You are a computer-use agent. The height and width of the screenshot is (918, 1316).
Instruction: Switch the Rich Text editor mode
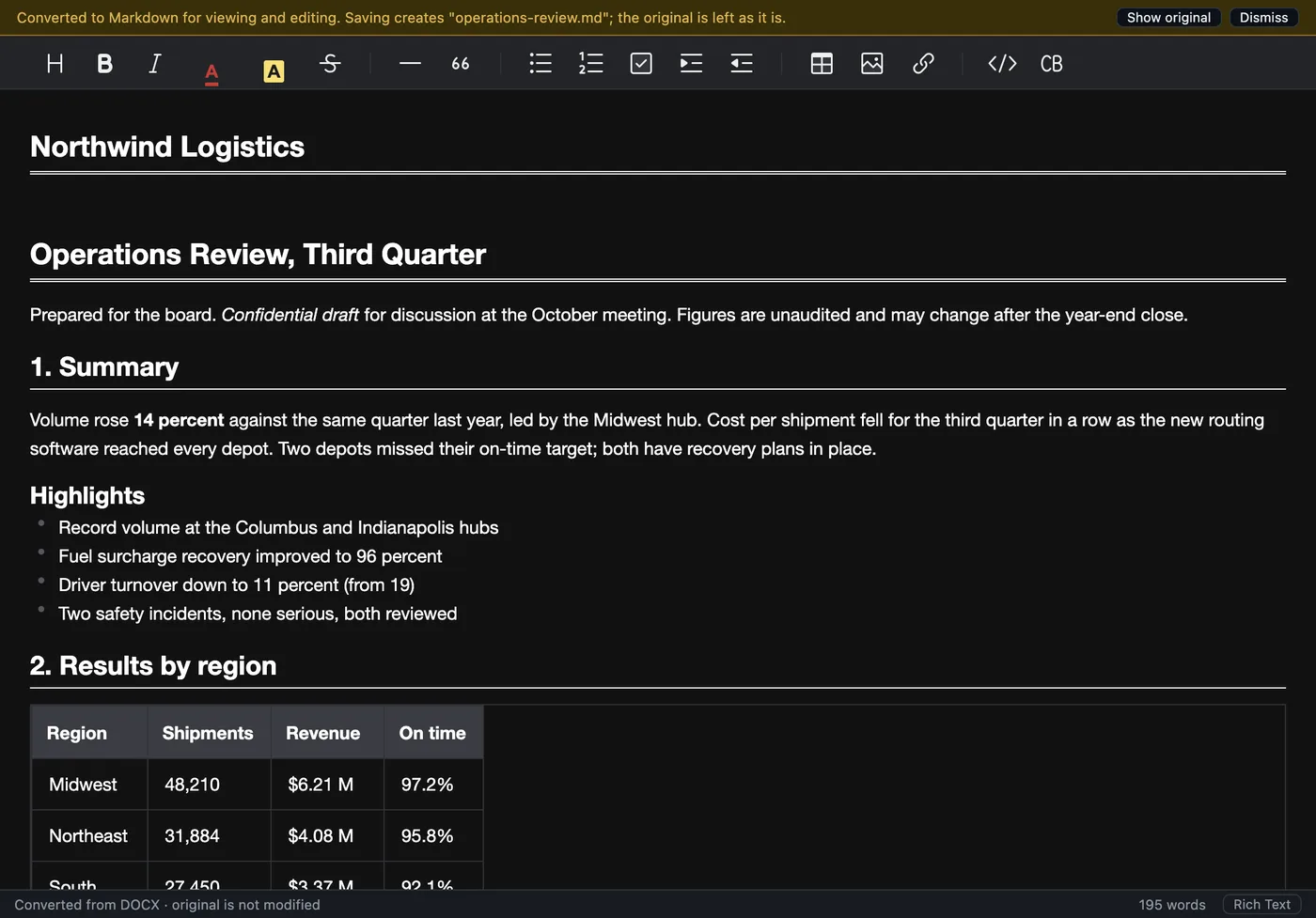[1261, 904]
